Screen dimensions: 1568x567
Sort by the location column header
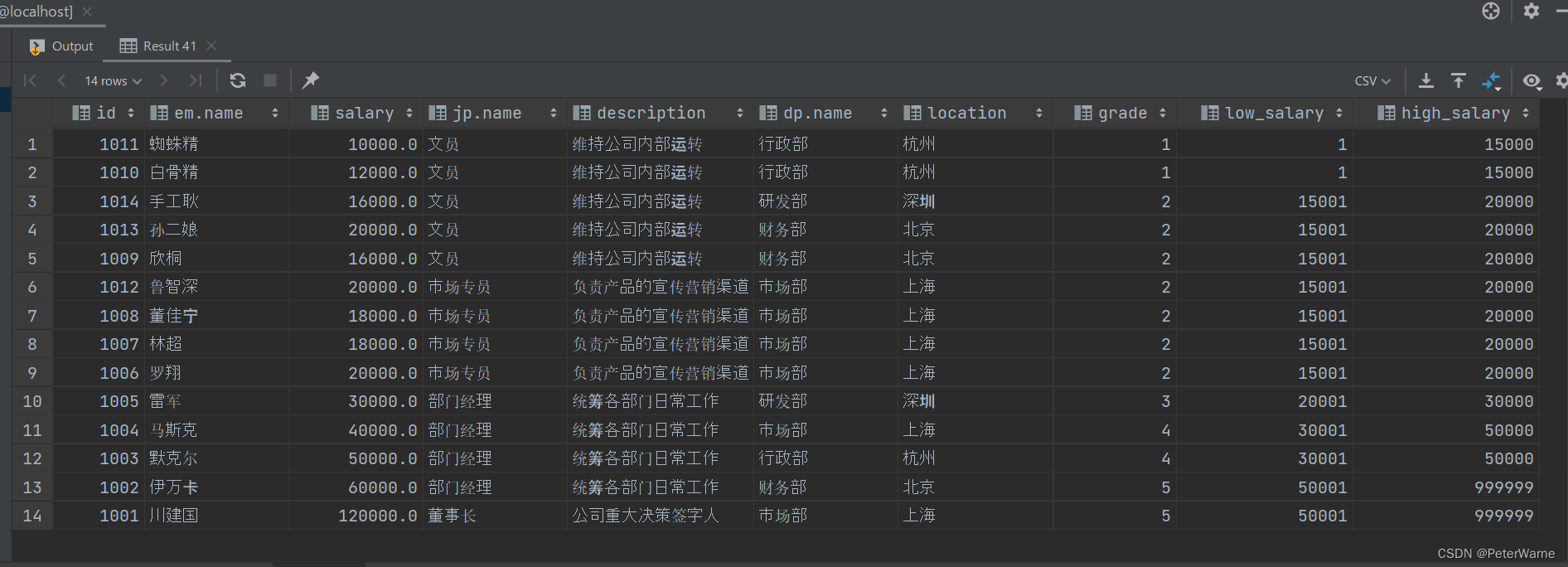pyautogui.click(x=975, y=113)
